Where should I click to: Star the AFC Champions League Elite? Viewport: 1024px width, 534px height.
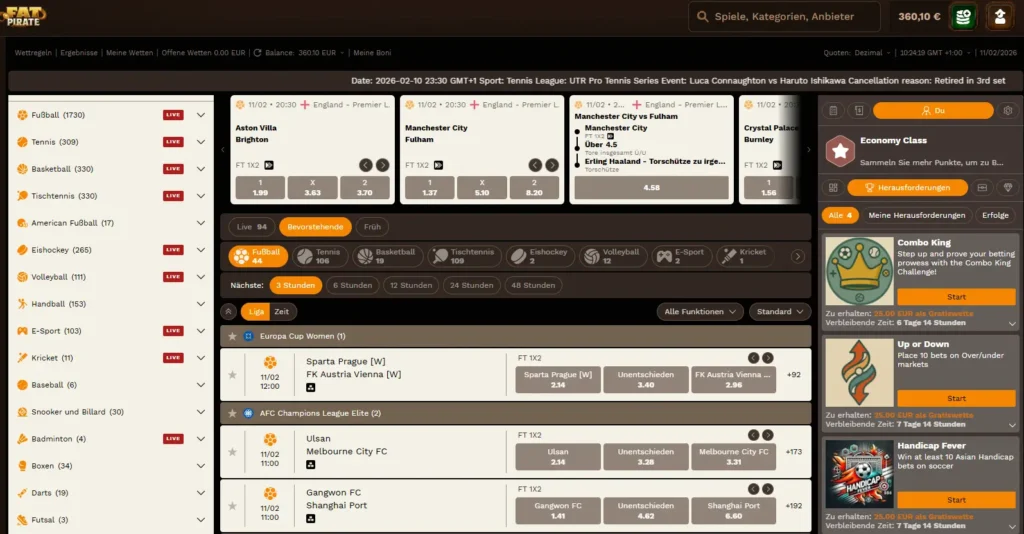coord(232,413)
